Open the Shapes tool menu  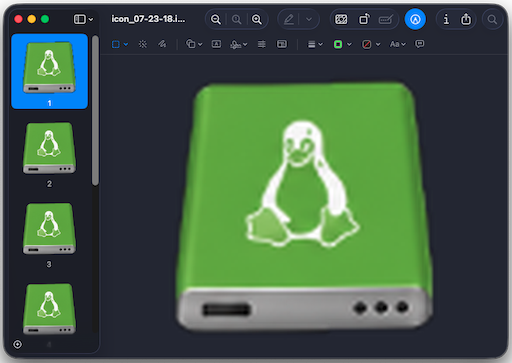(191, 44)
